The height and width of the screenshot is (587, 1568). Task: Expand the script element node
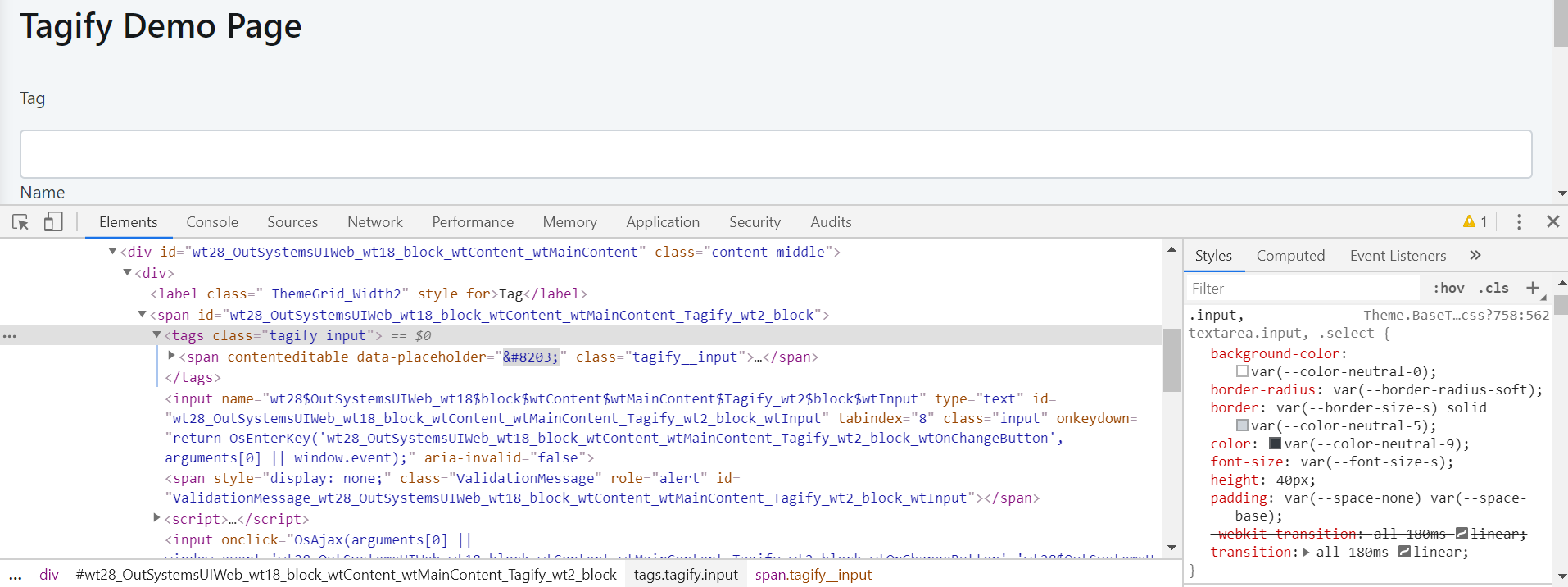[x=156, y=518]
